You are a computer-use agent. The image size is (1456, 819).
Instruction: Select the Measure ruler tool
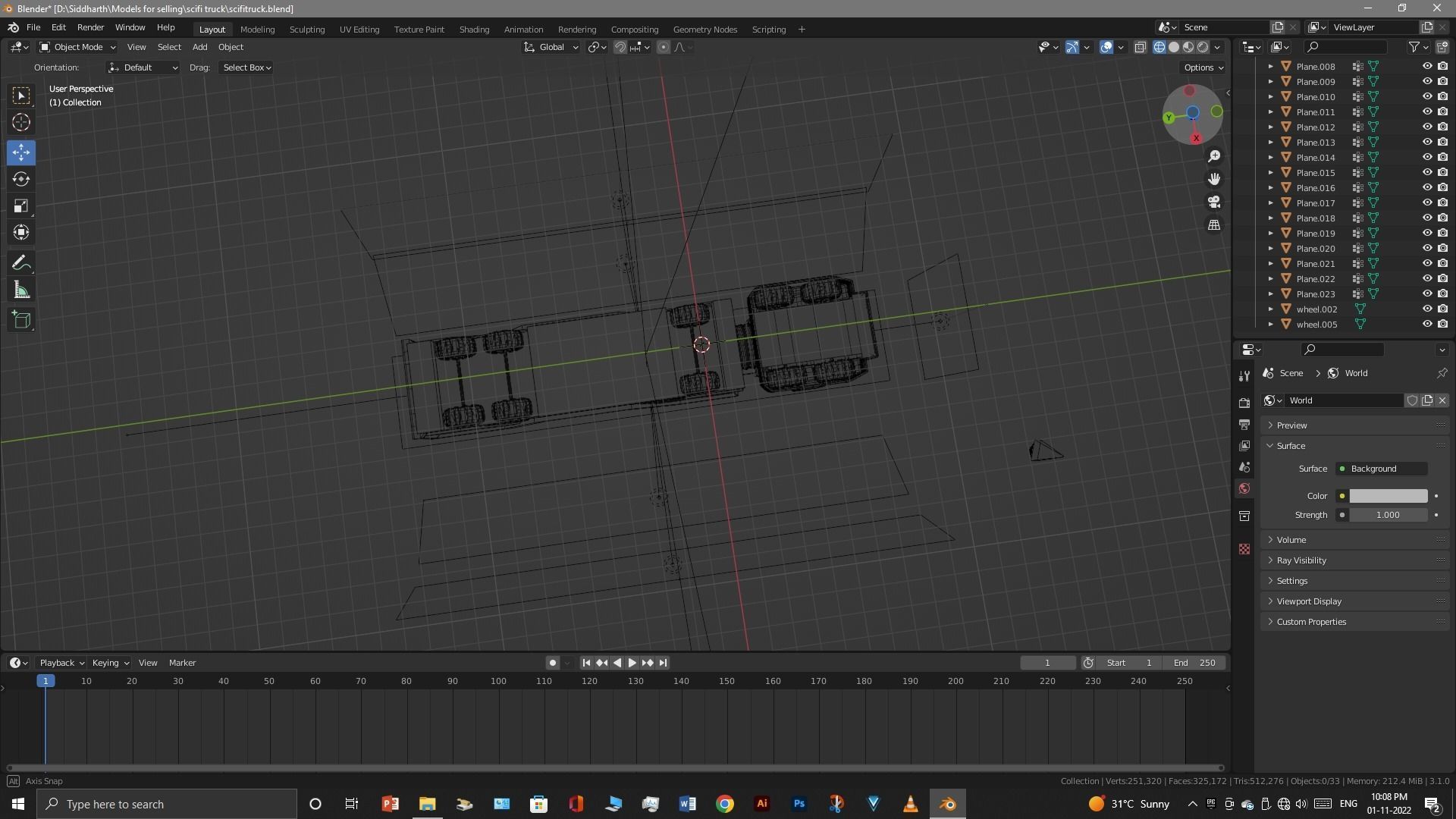pos(21,290)
